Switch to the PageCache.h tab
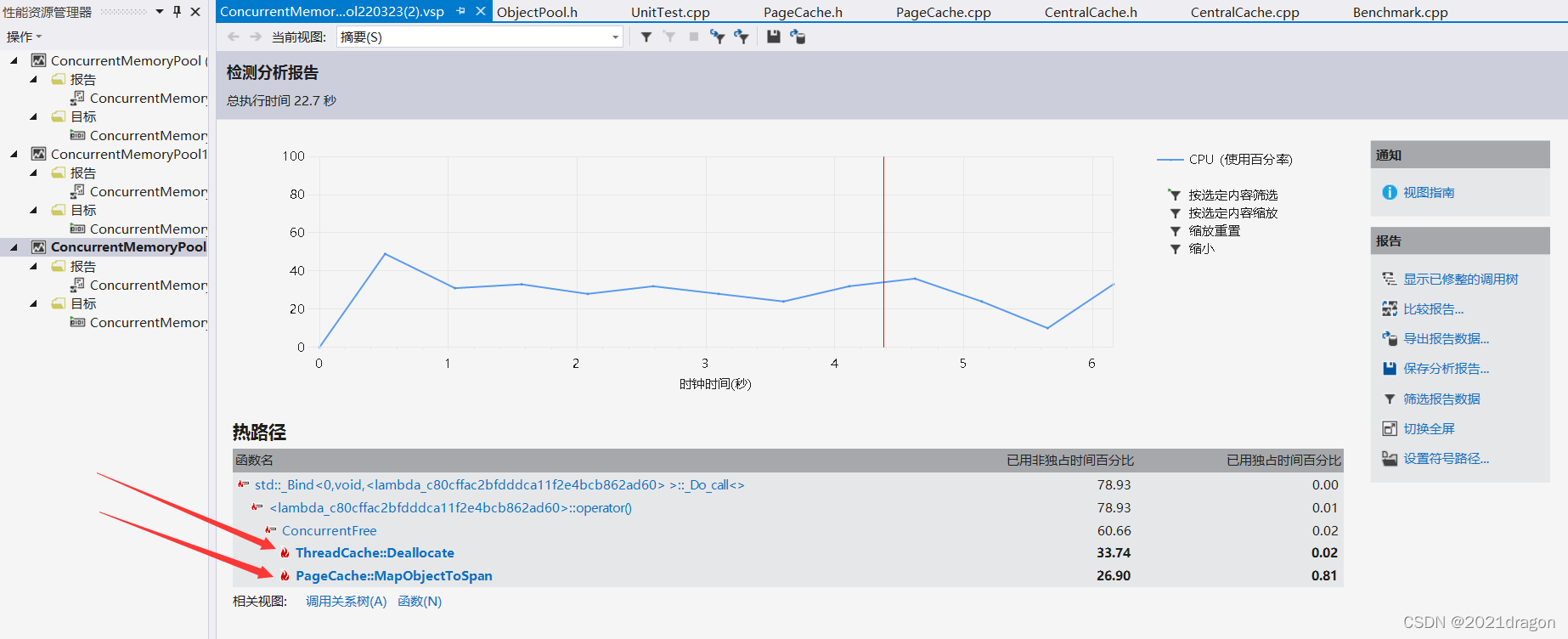The width and height of the screenshot is (1568, 639). pyautogui.click(x=803, y=12)
